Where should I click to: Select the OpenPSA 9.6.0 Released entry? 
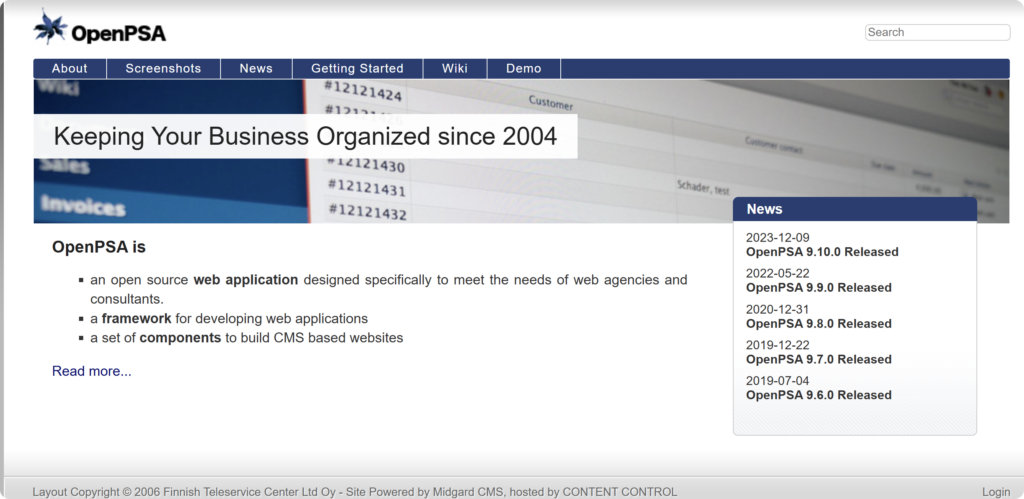tap(818, 396)
